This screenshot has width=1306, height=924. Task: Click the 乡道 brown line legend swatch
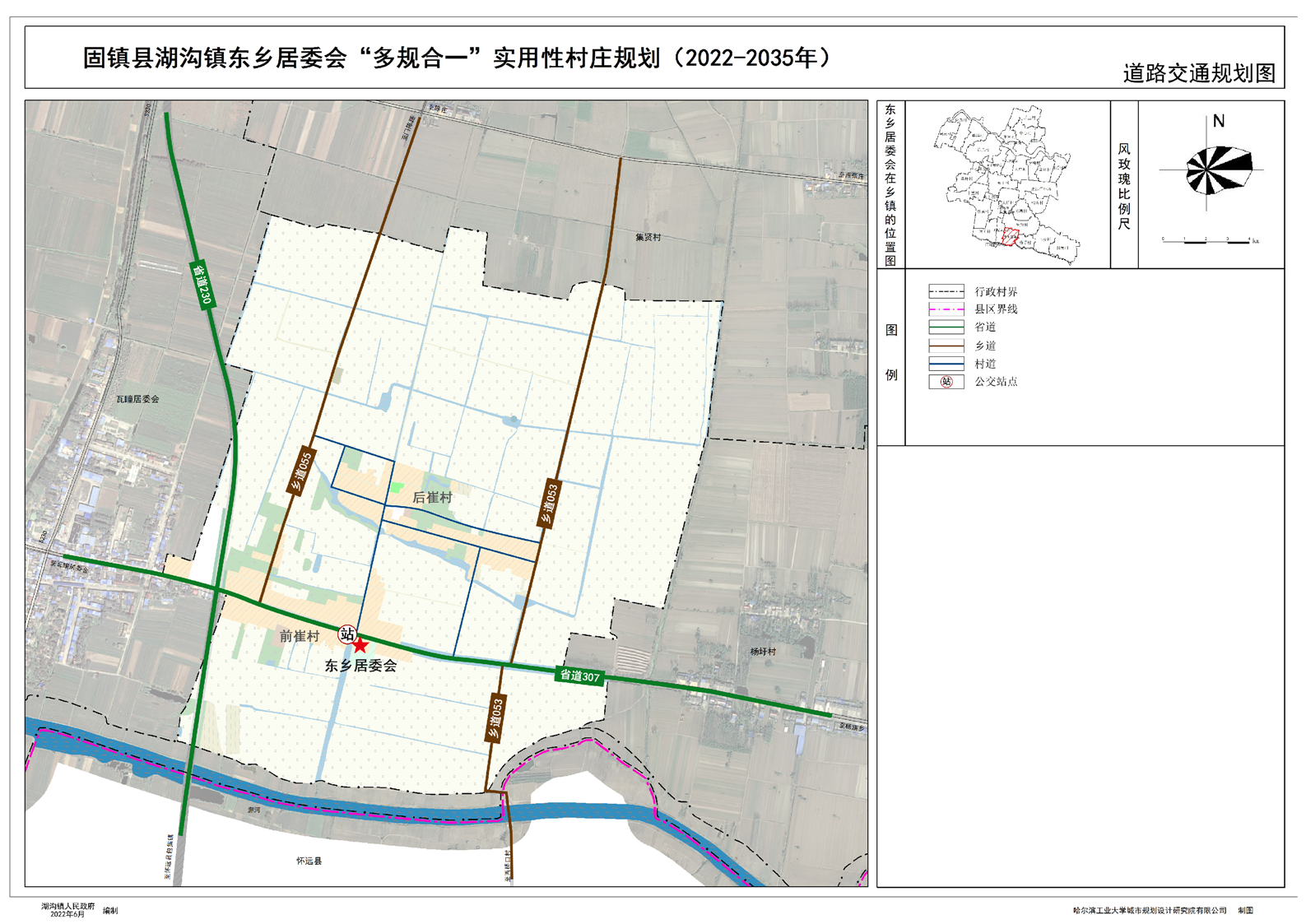[x=946, y=346]
